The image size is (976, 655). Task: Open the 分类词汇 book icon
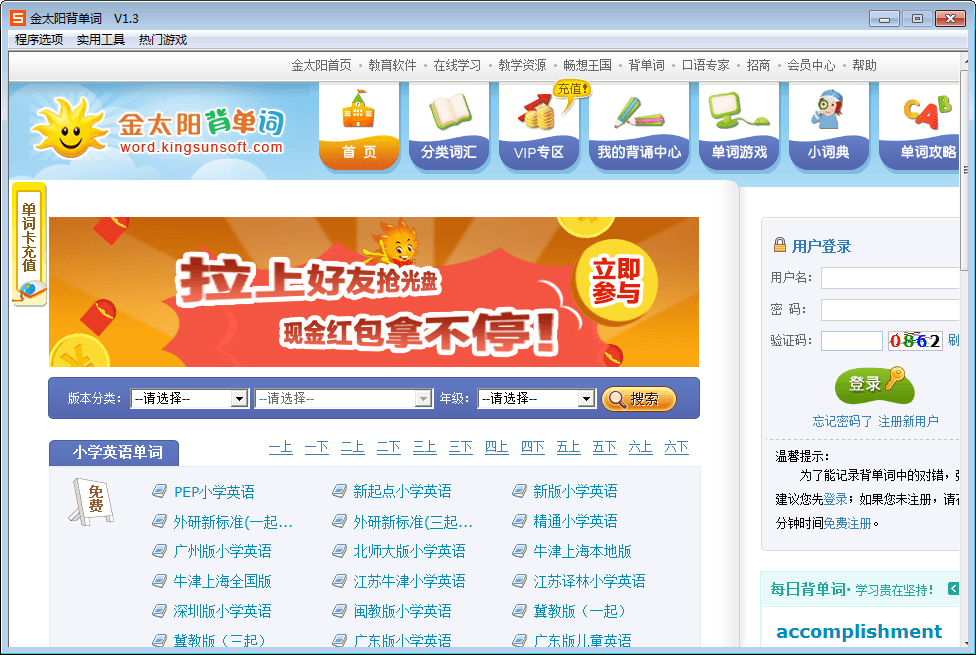[x=449, y=128]
